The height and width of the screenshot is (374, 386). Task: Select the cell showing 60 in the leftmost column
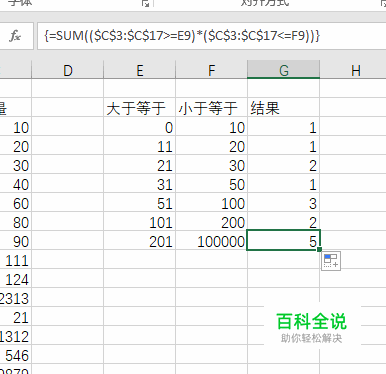point(16,203)
